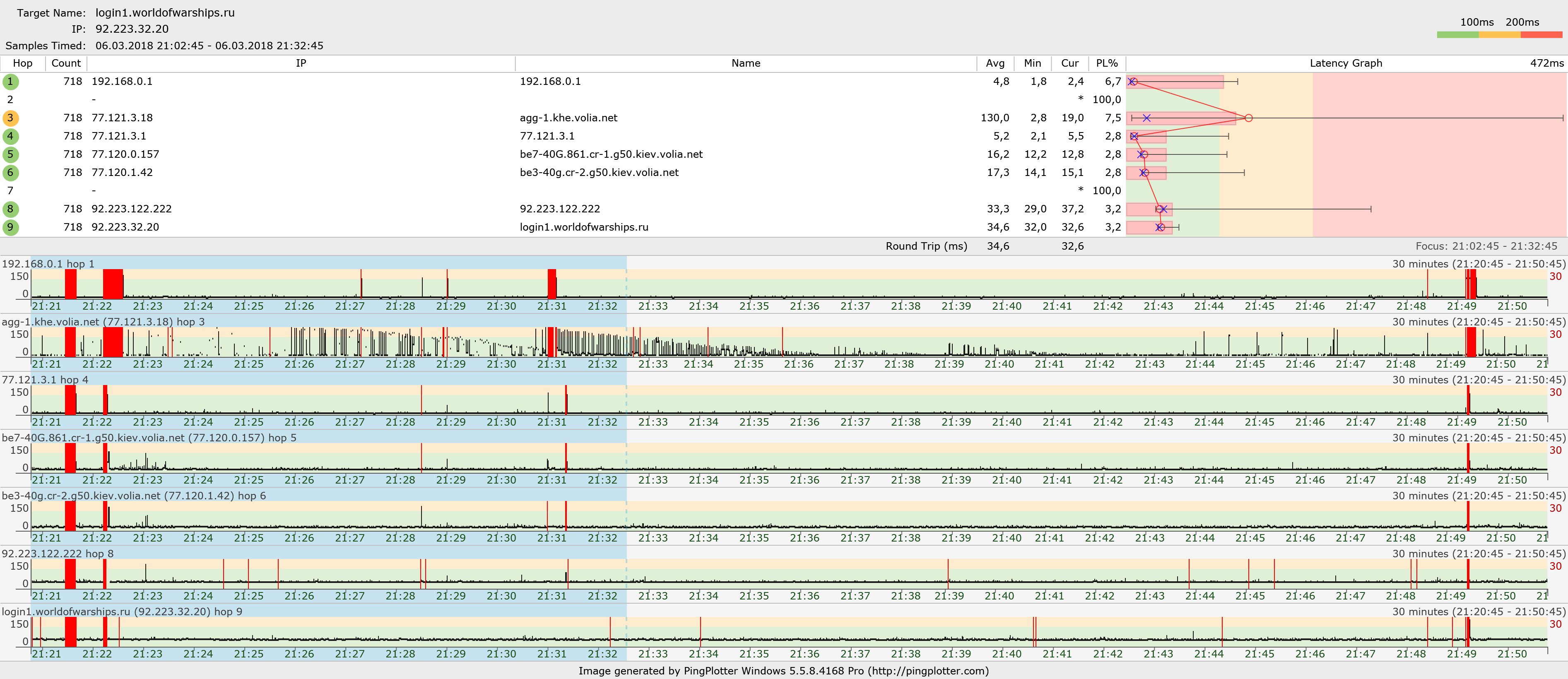Click the Target Name value login1.worldofwarships.ru
The image size is (1568, 679).
(x=165, y=13)
